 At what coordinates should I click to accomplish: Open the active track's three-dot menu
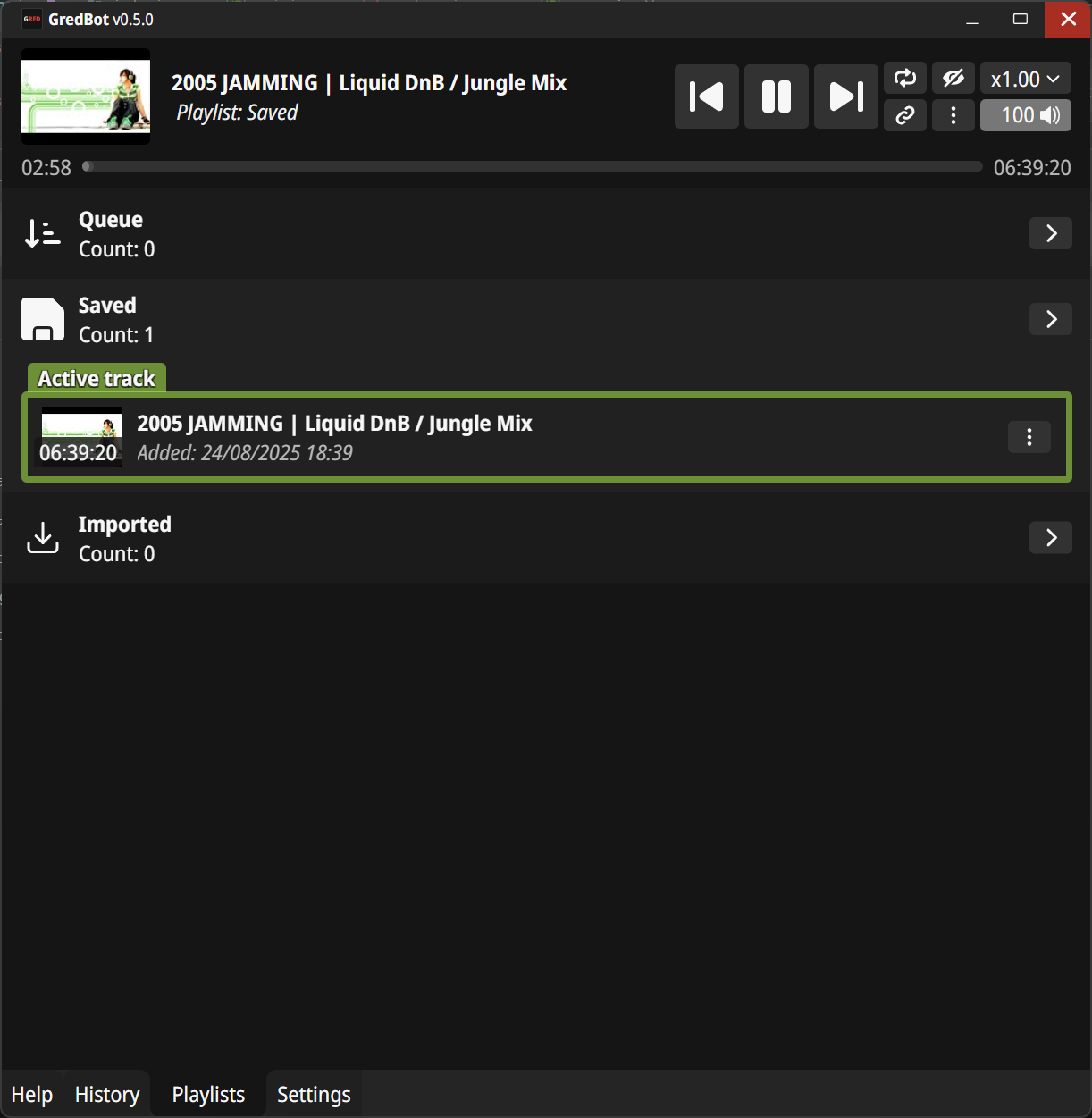click(1029, 437)
